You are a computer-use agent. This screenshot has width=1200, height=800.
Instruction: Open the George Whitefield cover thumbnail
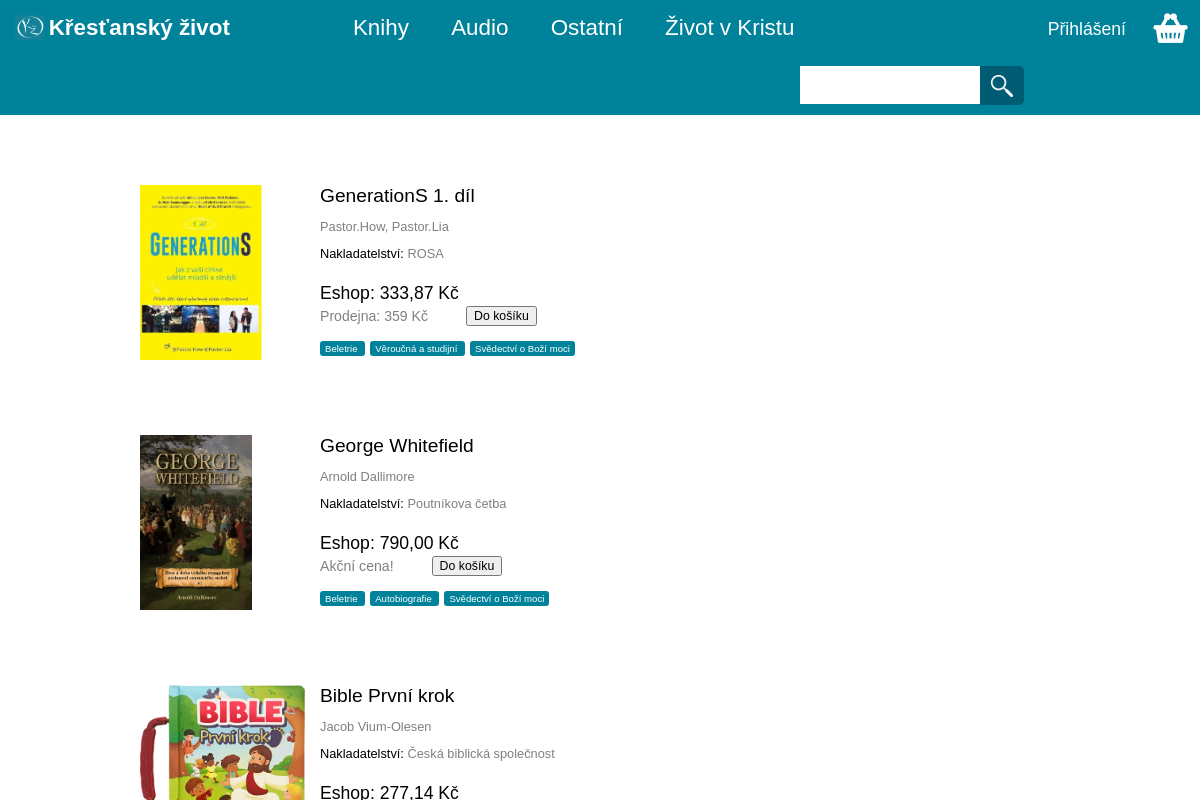(196, 522)
